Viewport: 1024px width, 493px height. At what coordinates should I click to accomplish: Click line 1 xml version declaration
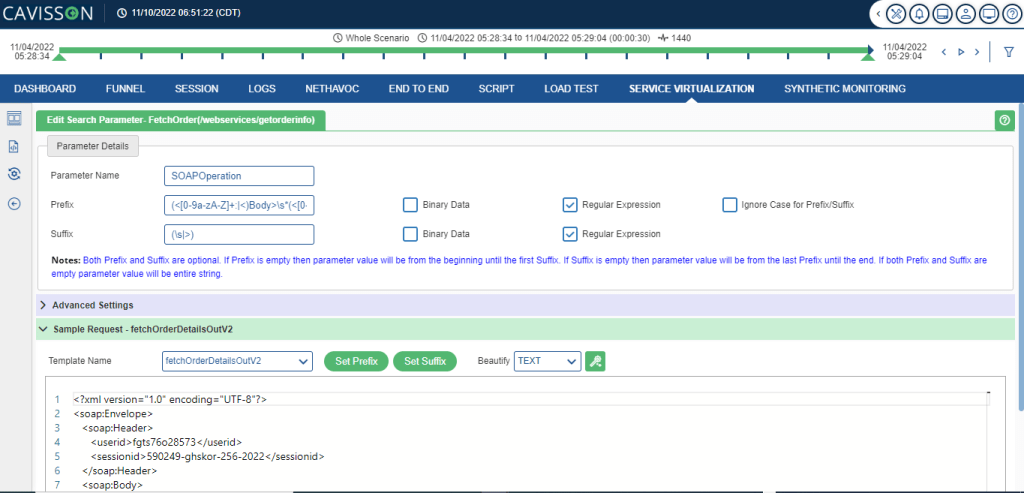pos(170,399)
